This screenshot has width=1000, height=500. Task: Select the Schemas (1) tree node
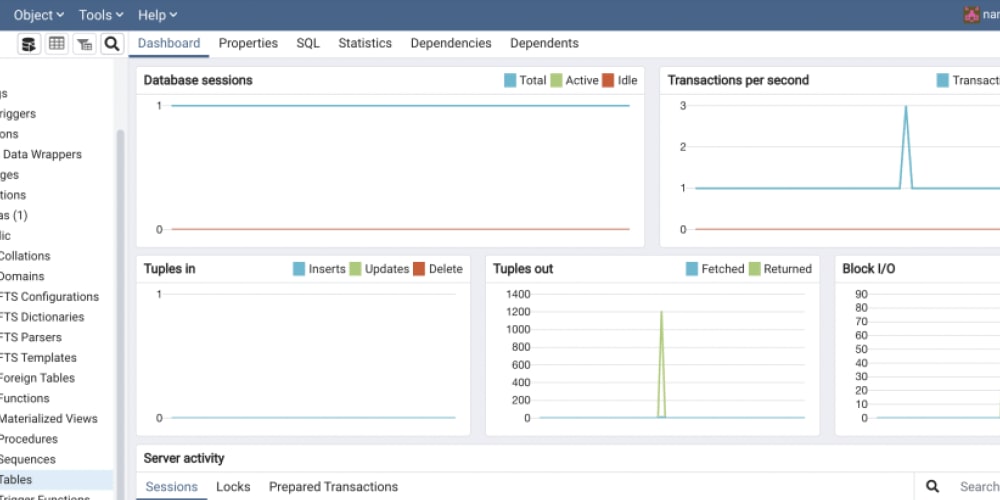(13, 215)
